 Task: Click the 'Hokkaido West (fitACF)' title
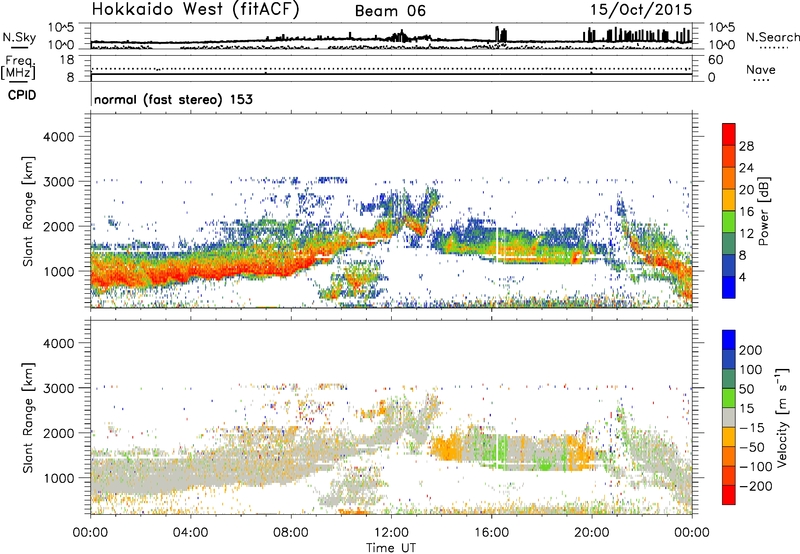pyautogui.click(x=195, y=10)
